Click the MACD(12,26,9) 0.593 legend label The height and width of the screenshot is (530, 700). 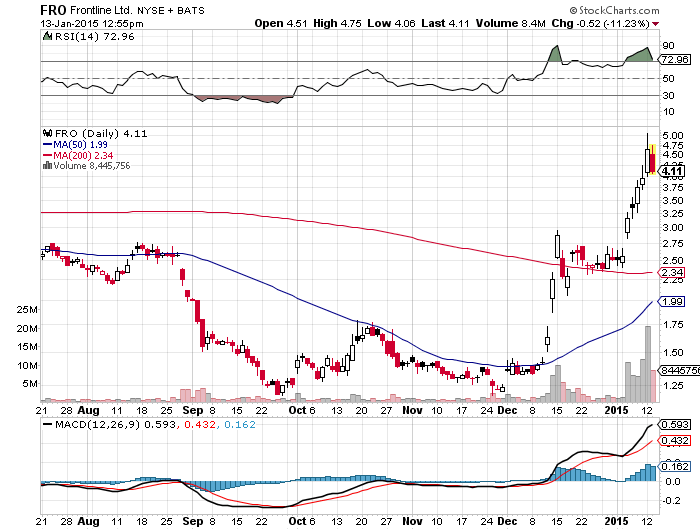[115, 425]
